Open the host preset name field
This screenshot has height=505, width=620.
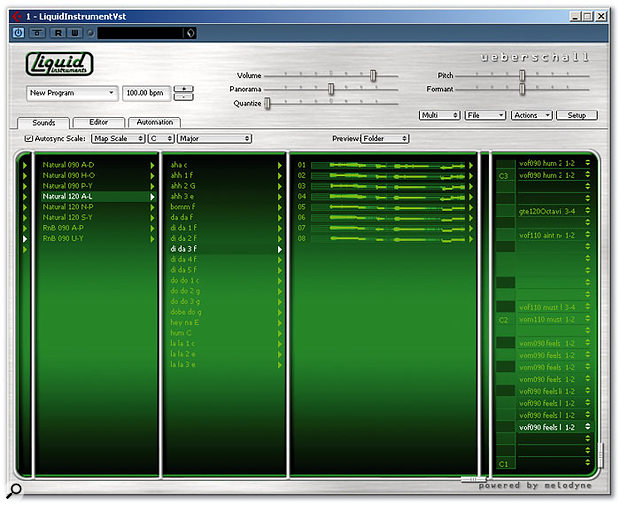(140, 33)
